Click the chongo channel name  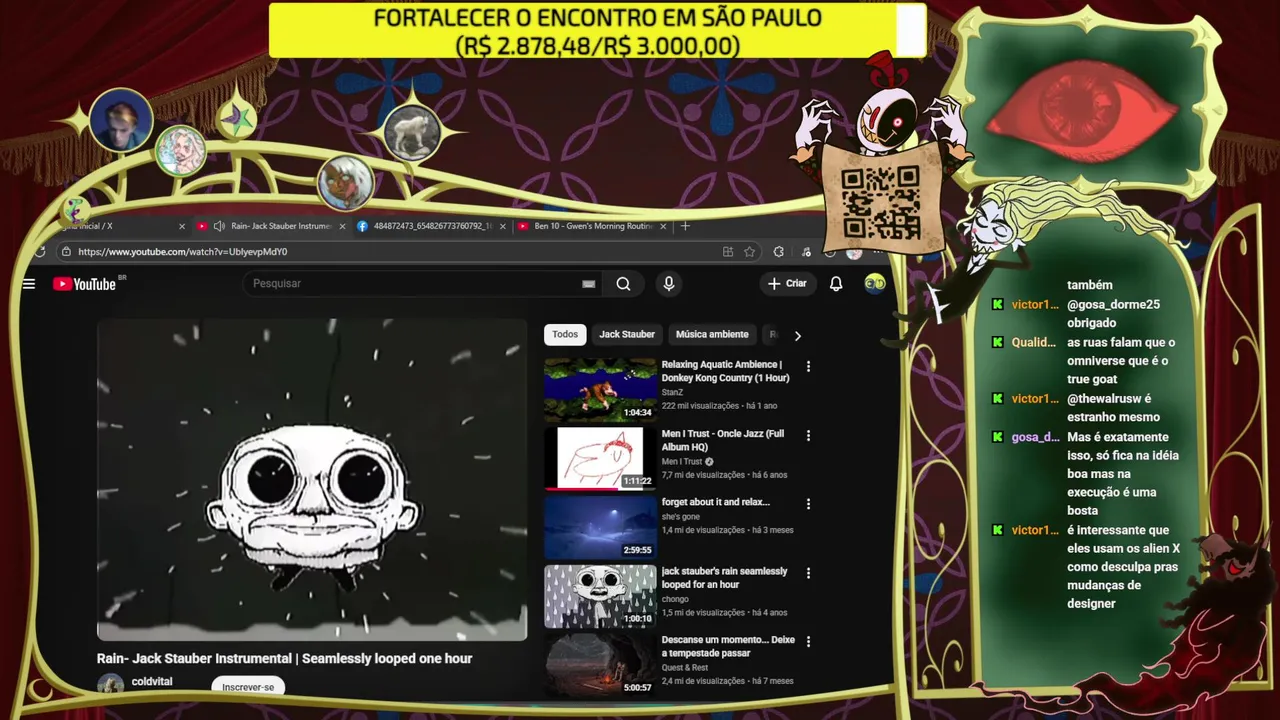[x=675, y=599]
